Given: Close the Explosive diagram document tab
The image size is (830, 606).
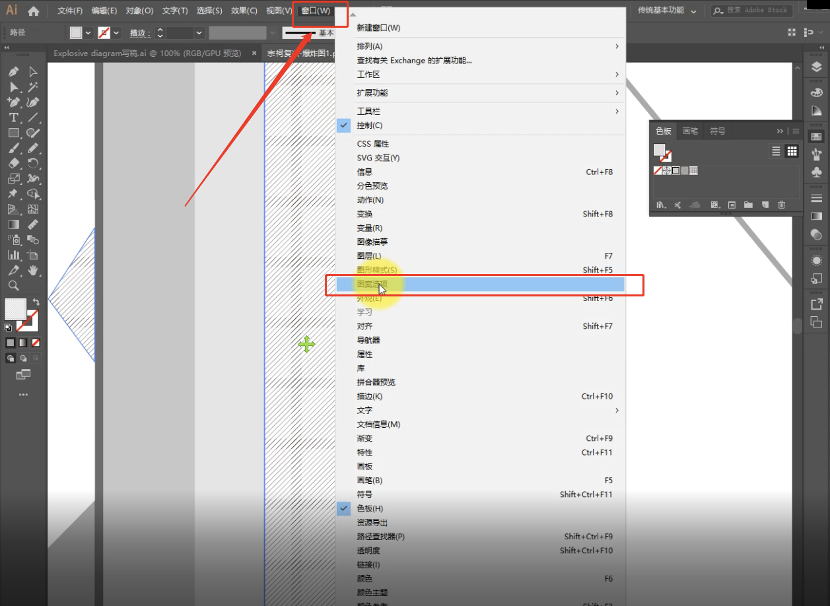Looking at the screenshot, I should (254, 53).
